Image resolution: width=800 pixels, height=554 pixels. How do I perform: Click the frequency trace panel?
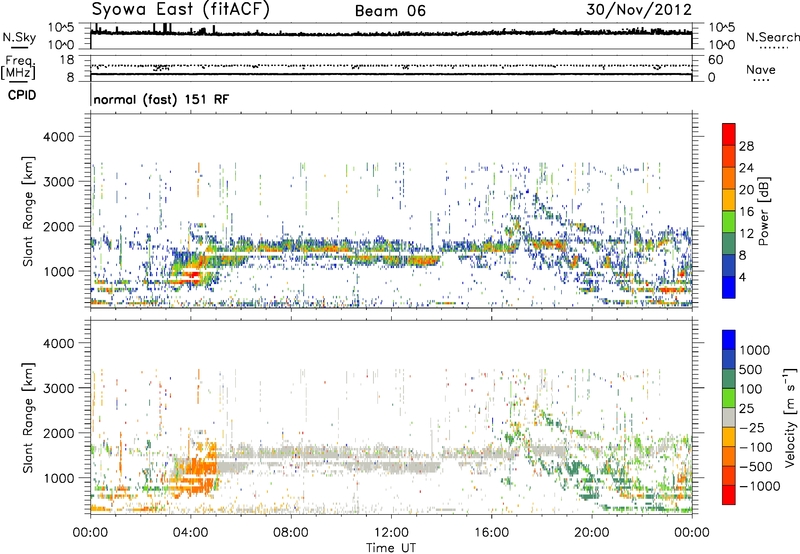click(x=391, y=68)
